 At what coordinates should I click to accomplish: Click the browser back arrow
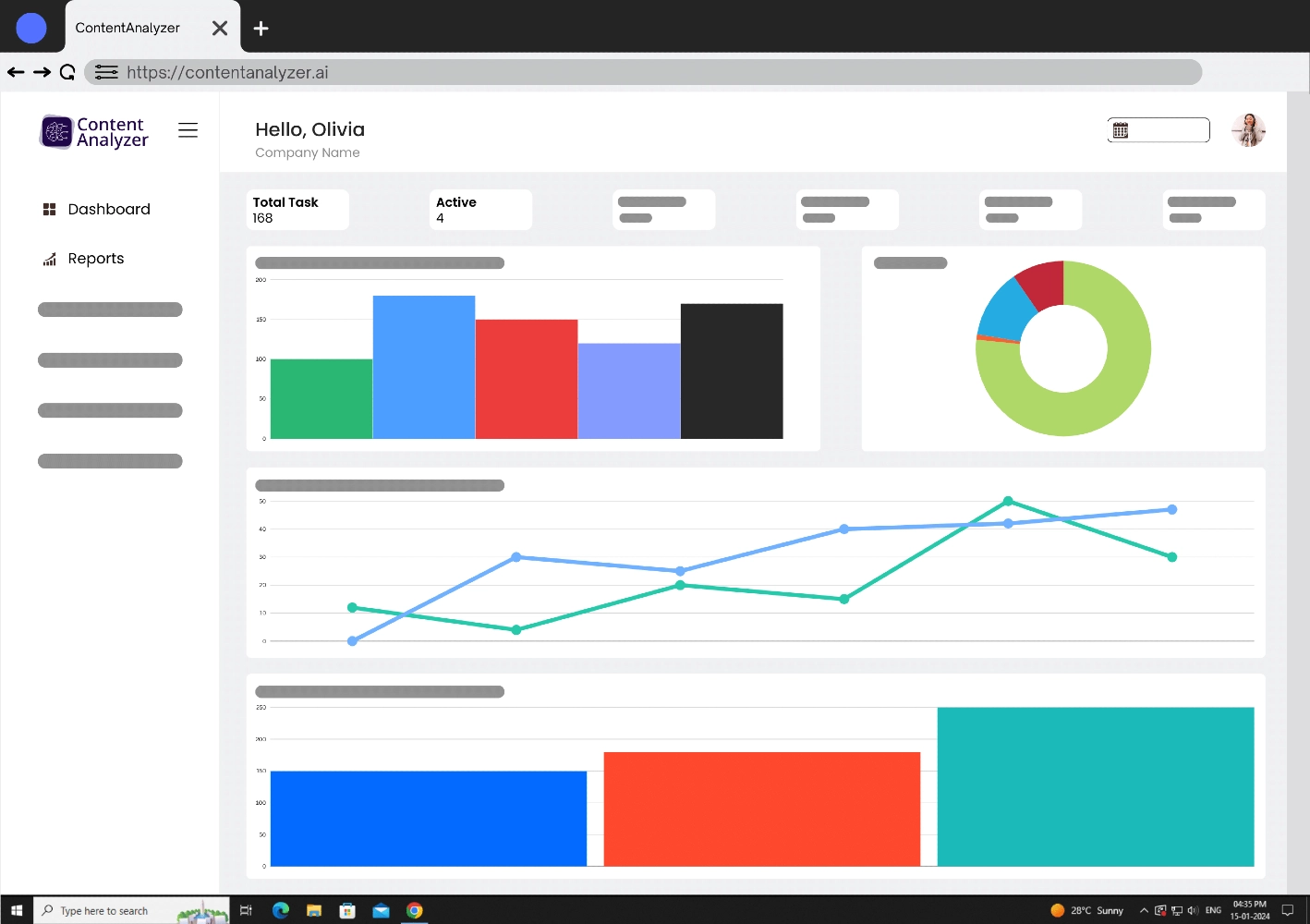coord(16,71)
